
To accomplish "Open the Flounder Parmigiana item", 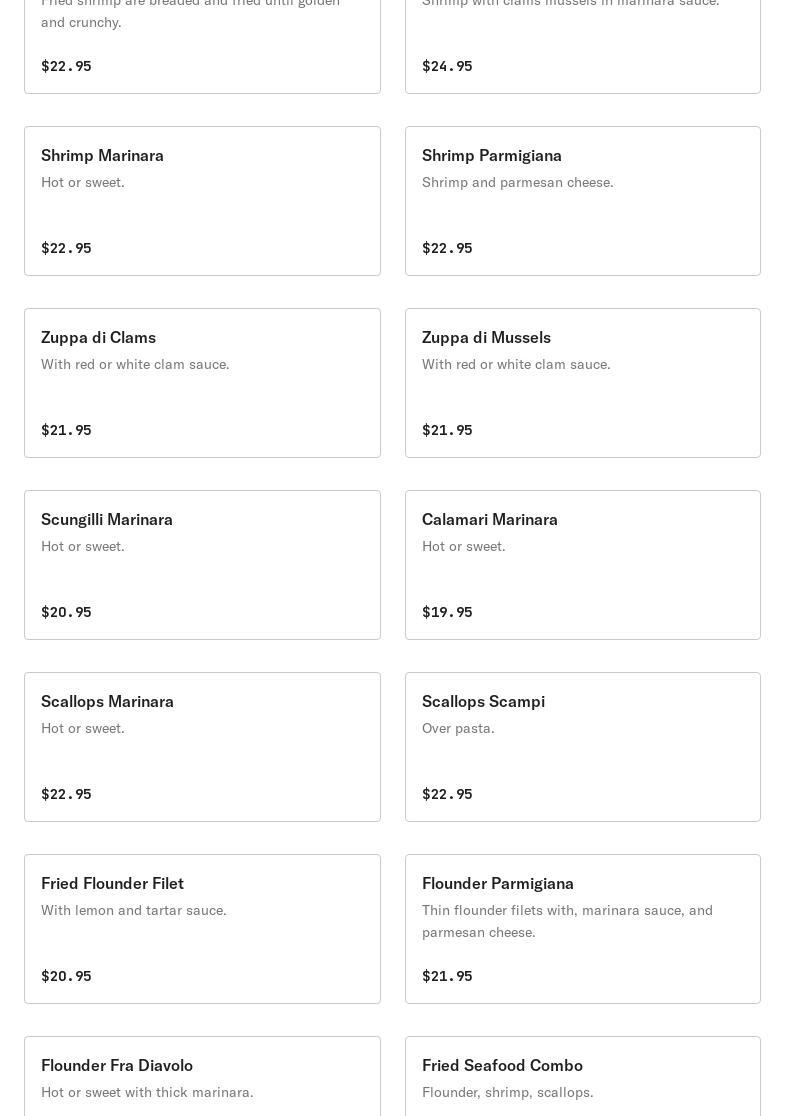I will pos(583,929).
